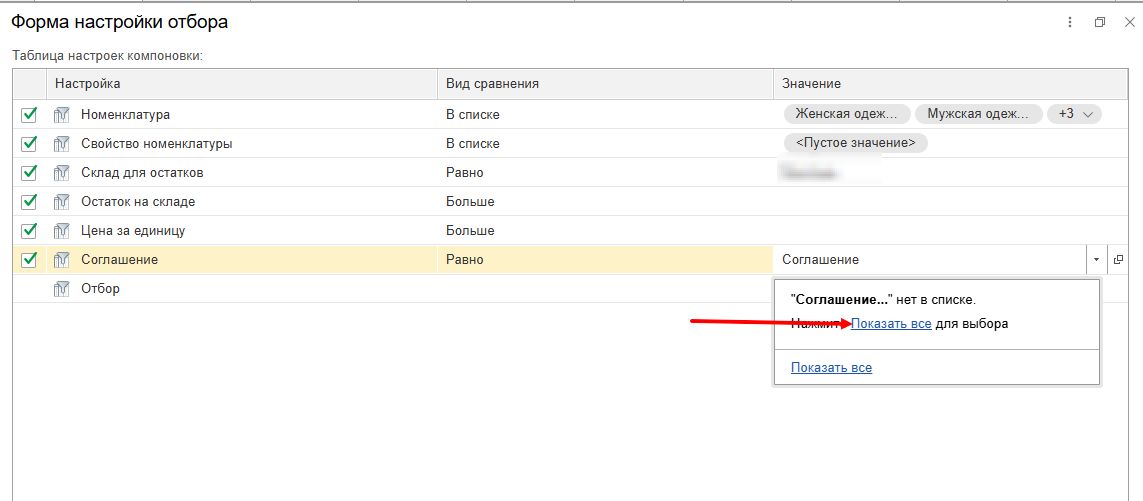This screenshot has width=1143, height=501.
Task: Click the filter icon beside Свойство номенклатуры
Action: [x=61, y=143]
